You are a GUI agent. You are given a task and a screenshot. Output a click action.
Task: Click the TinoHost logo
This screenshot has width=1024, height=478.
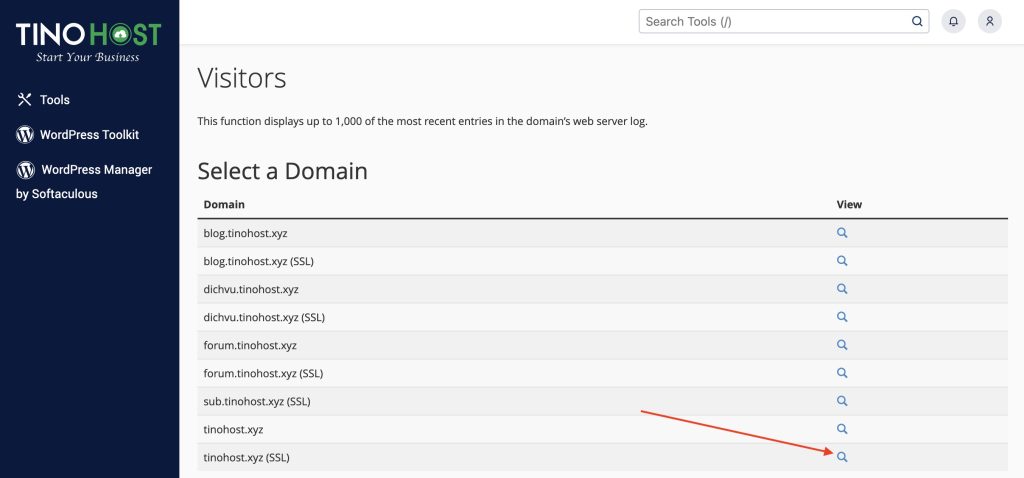(88, 42)
